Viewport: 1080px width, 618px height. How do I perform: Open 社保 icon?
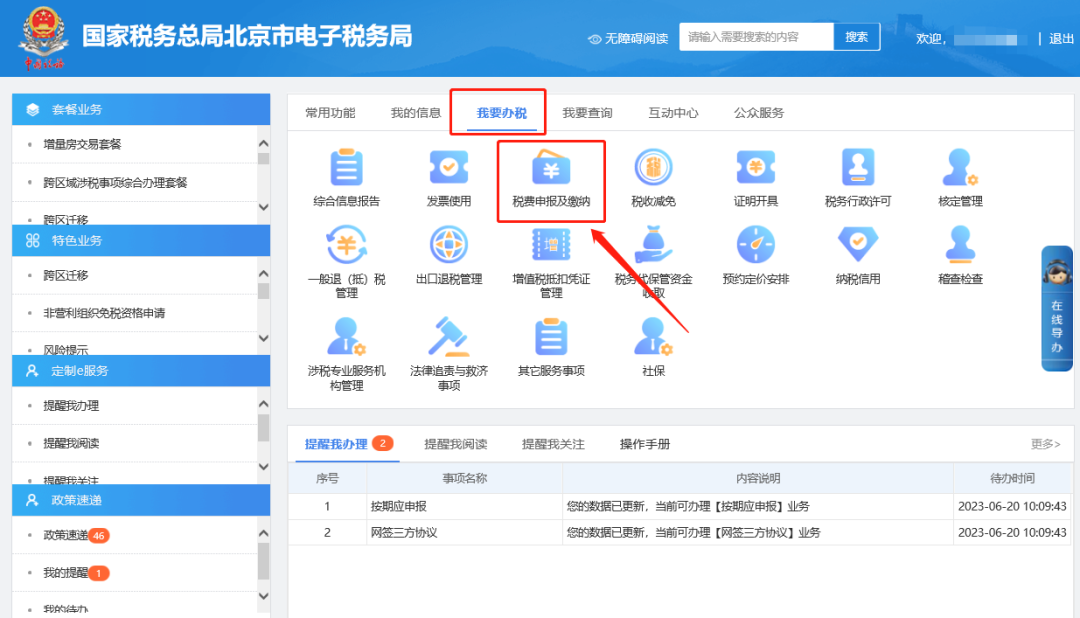tap(653, 336)
